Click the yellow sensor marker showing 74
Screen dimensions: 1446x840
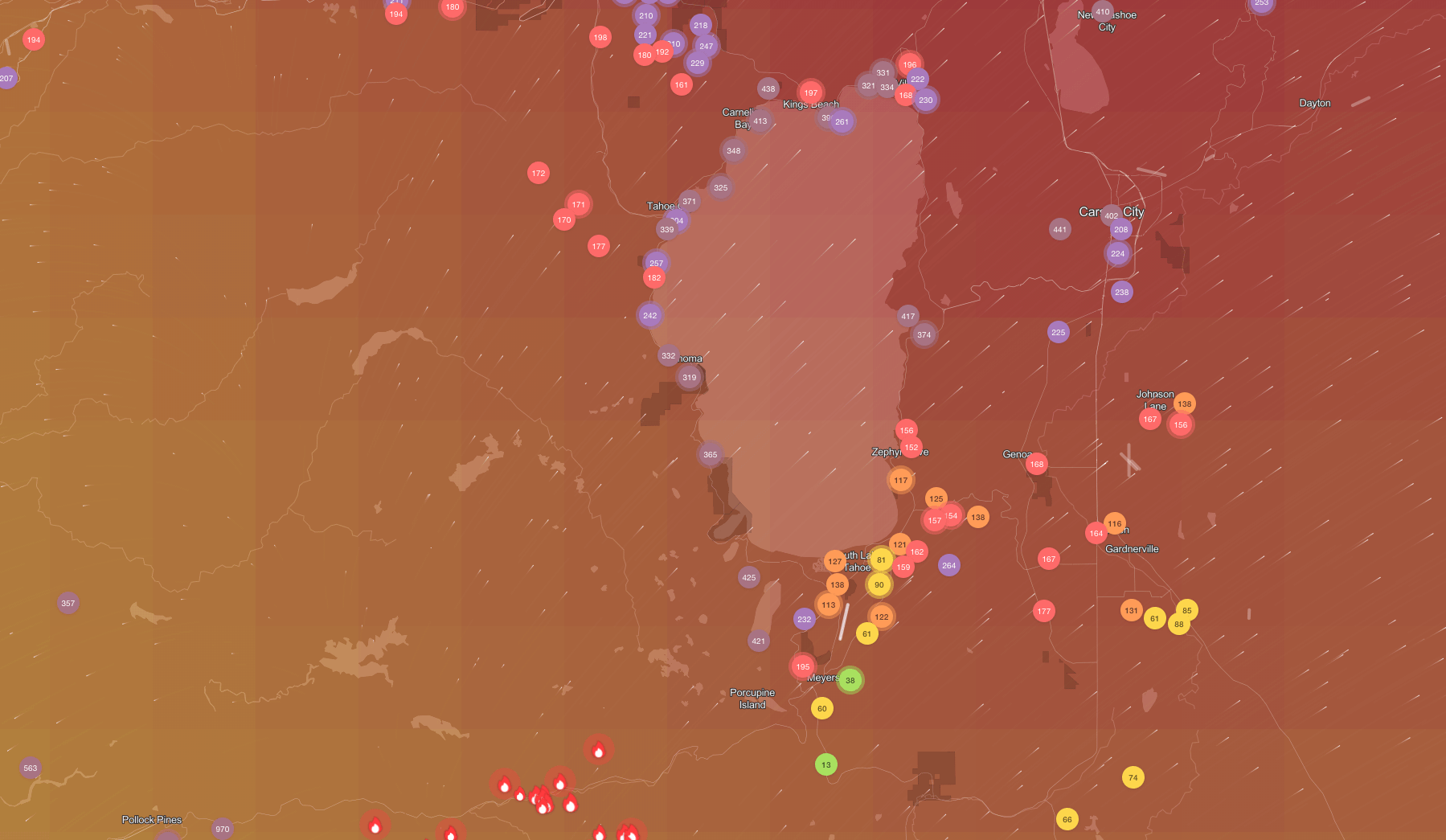[1133, 777]
